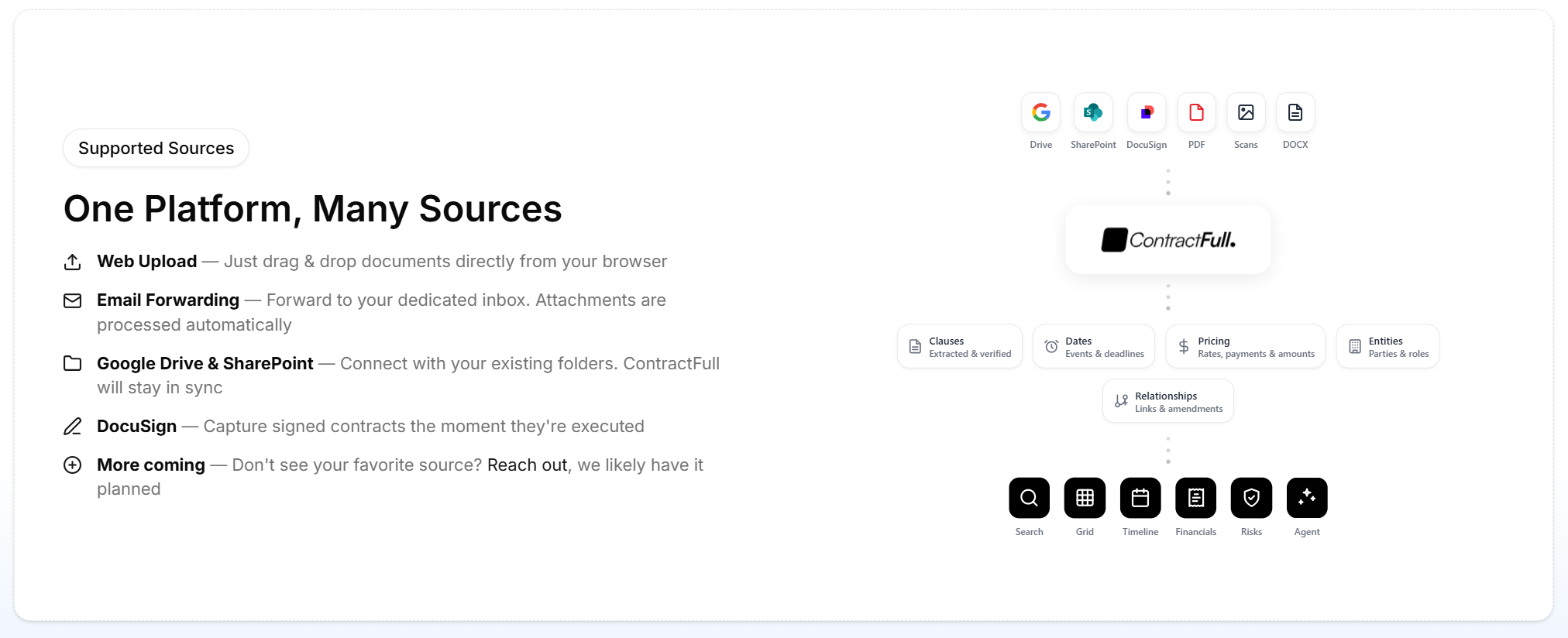
Task: Click the Google Drive source icon
Action: click(1040, 113)
